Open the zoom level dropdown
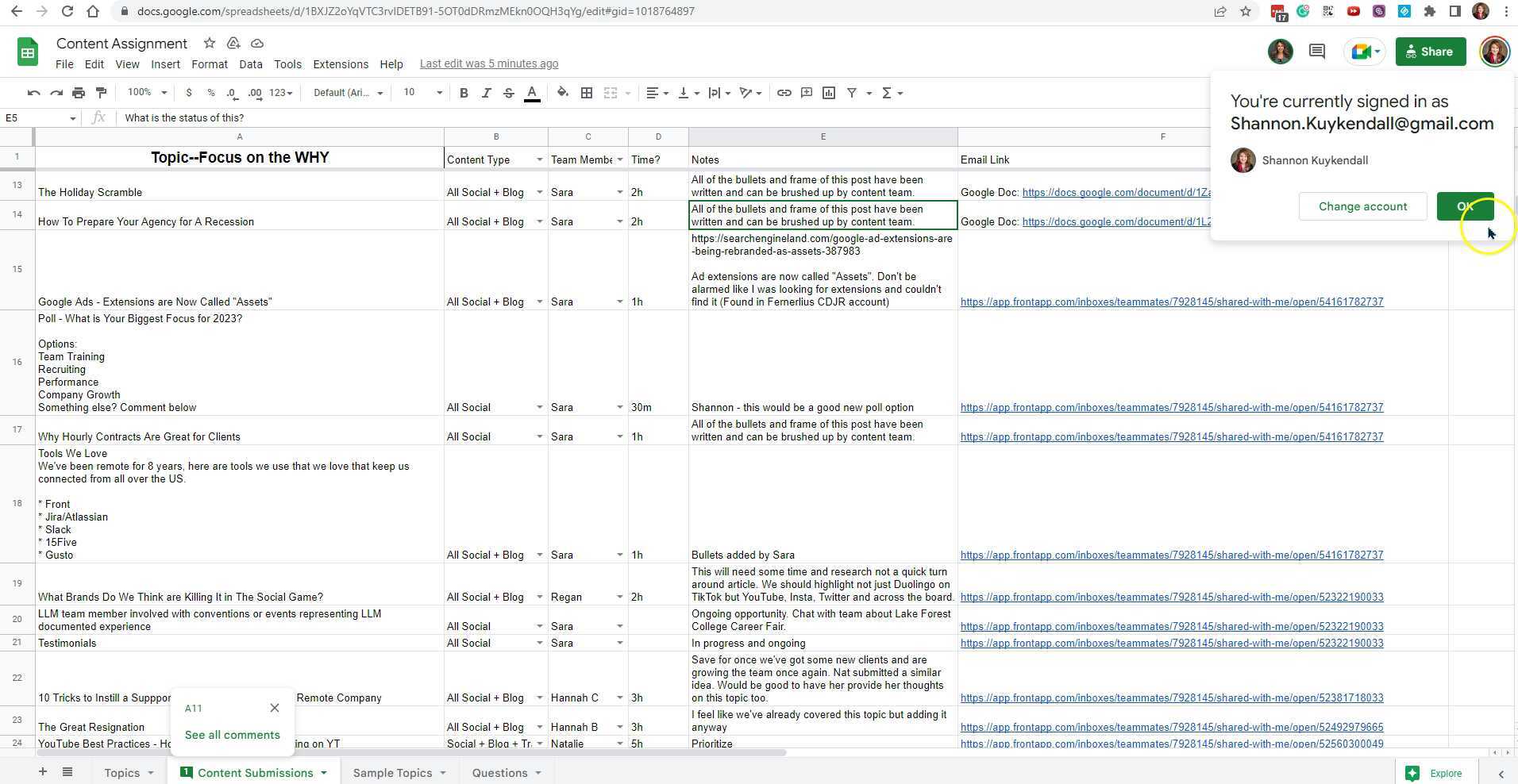This screenshot has width=1518, height=784. point(147,93)
